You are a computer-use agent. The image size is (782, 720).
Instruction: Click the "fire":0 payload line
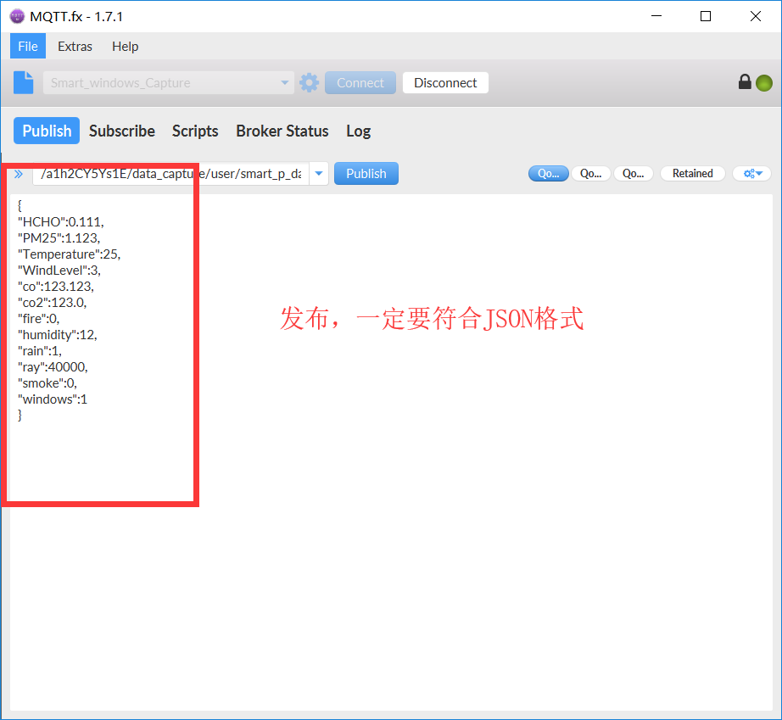[x=39, y=319]
